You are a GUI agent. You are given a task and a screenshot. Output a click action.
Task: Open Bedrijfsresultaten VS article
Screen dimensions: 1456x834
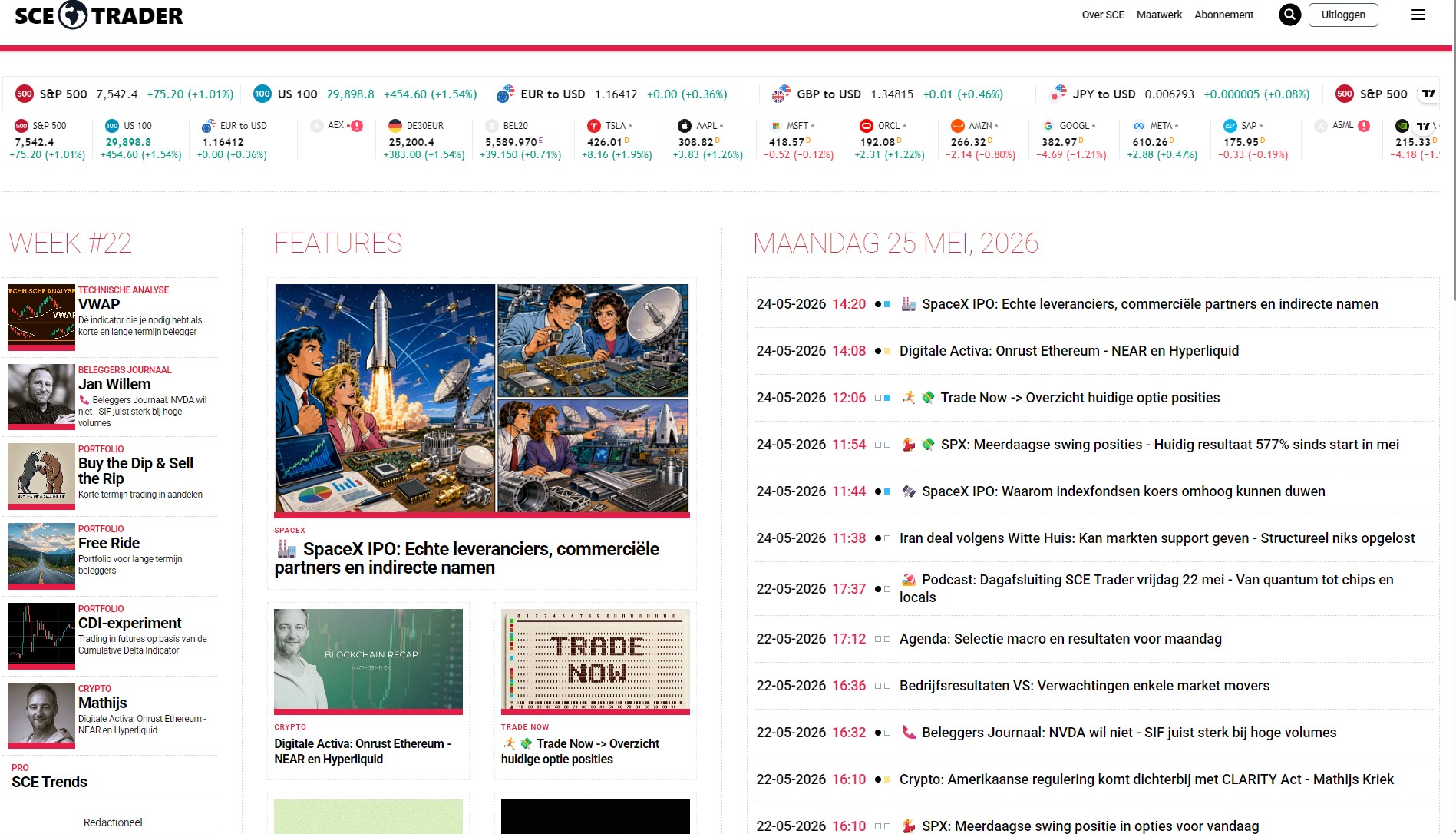pos(1085,686)
